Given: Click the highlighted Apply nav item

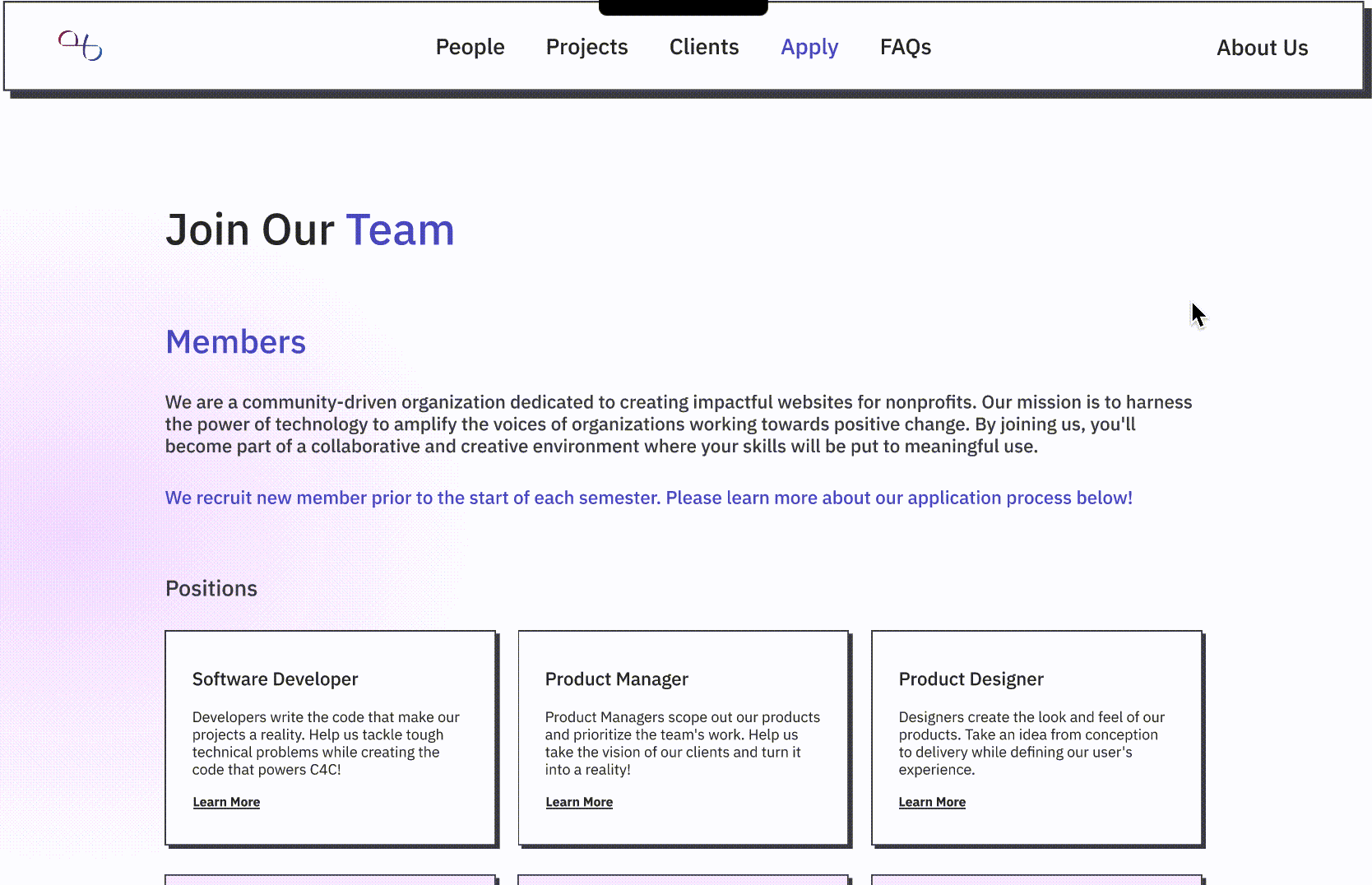Looking at the screenshot, I should tap(809, 47).
